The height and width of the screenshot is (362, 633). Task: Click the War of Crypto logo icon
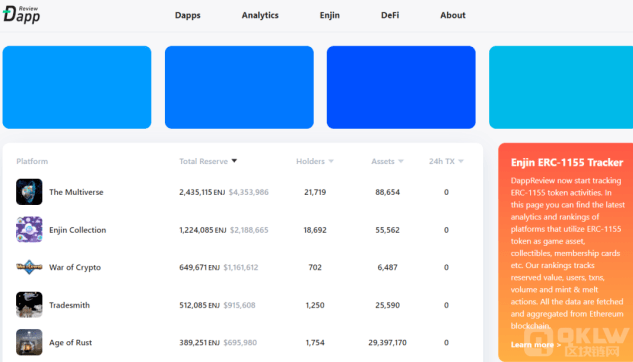pos(29,267)
